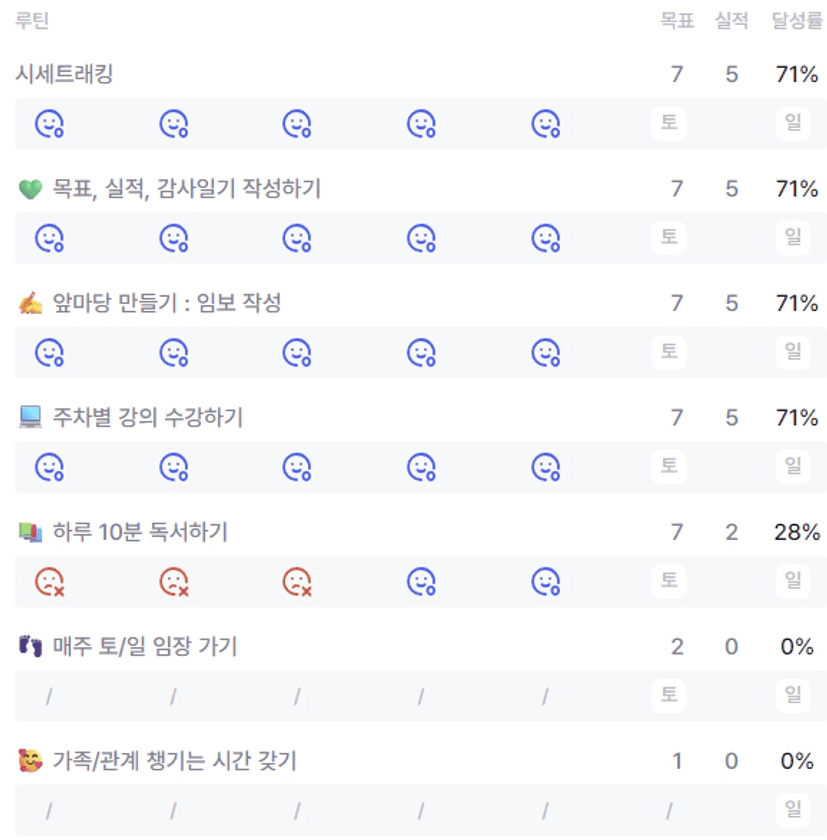This screenshot has width=827, height=840.
Task: Click the 루틴 column header
Action: coord(32,21)
